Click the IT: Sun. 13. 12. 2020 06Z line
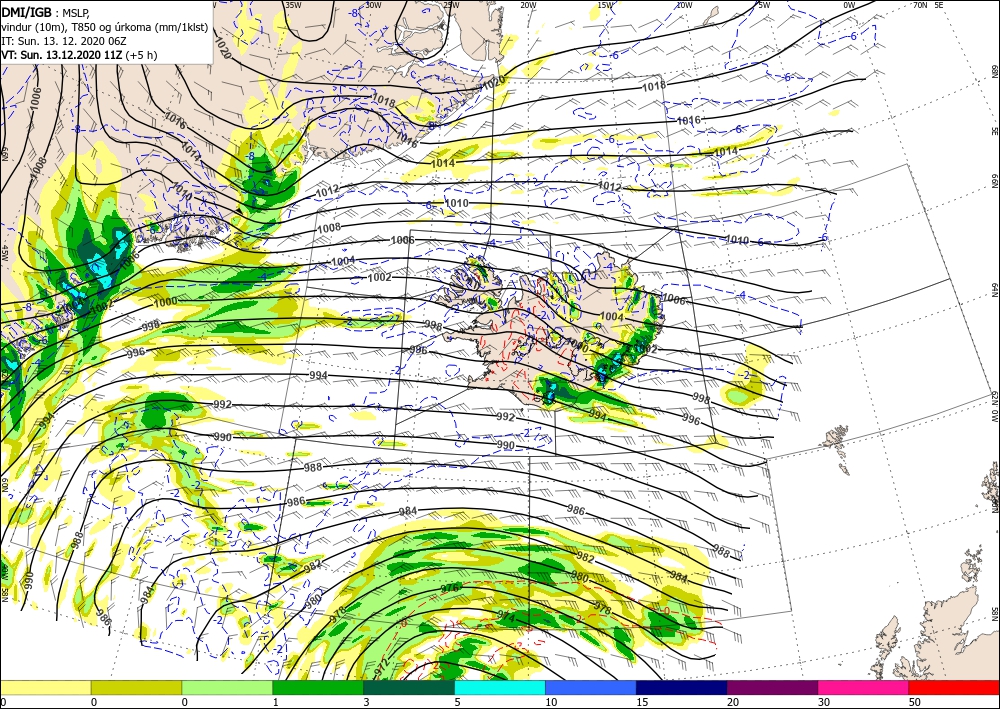 click(64, 41)
